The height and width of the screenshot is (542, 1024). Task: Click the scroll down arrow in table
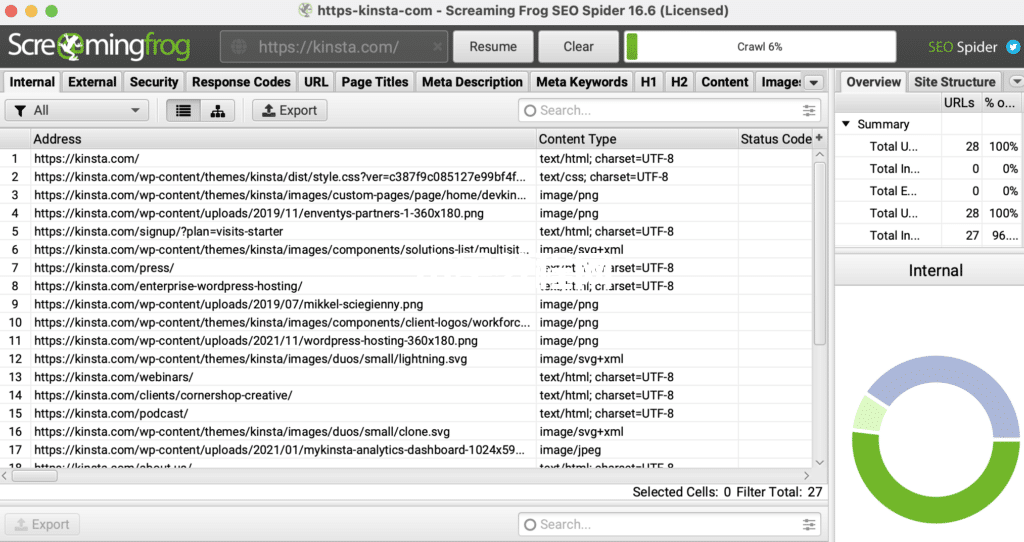pyautogui.click(x=820, y=462)
